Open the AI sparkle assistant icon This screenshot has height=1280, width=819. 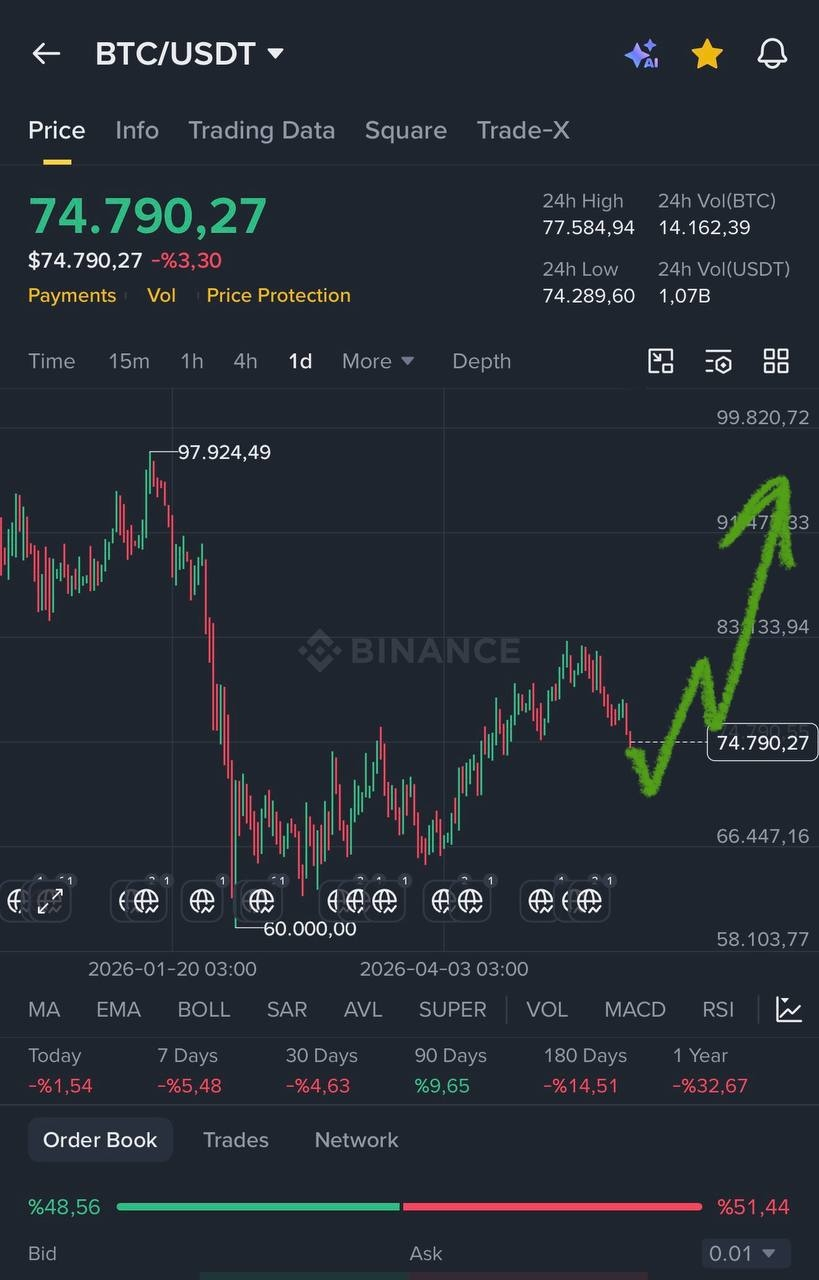[642, 54]
